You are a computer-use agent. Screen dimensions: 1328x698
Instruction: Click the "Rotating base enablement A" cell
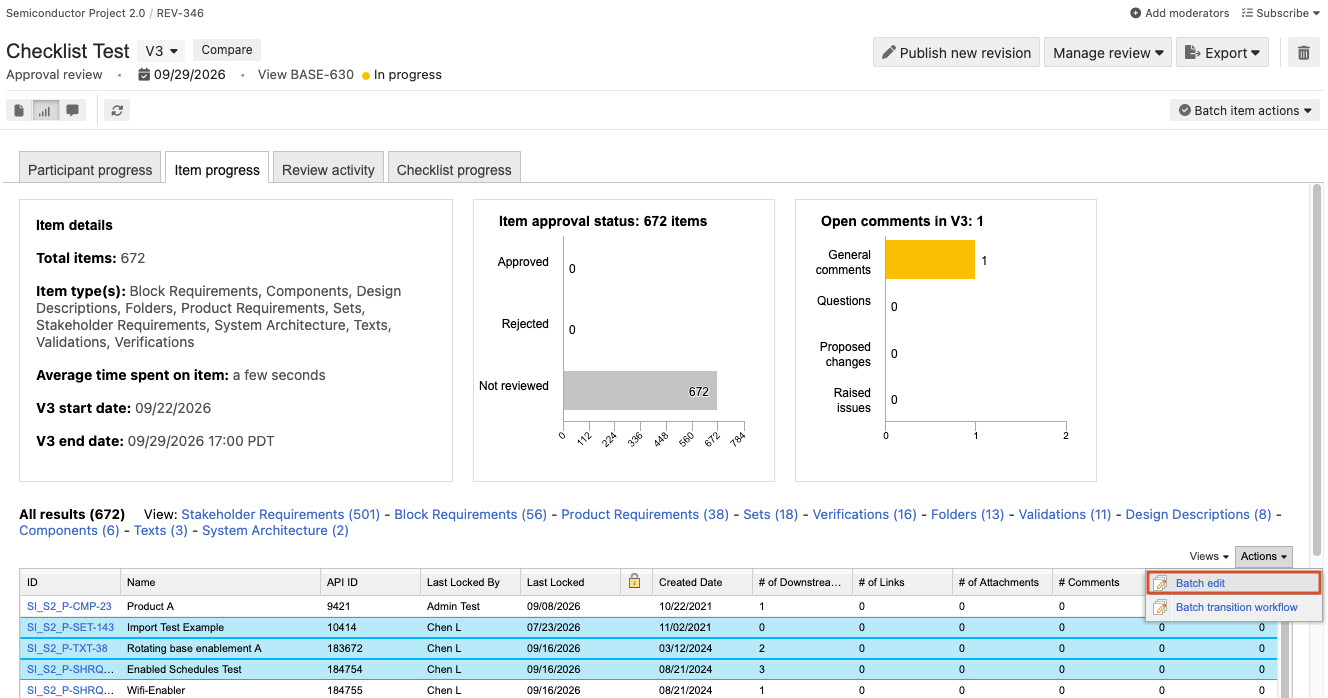point(220,648)
